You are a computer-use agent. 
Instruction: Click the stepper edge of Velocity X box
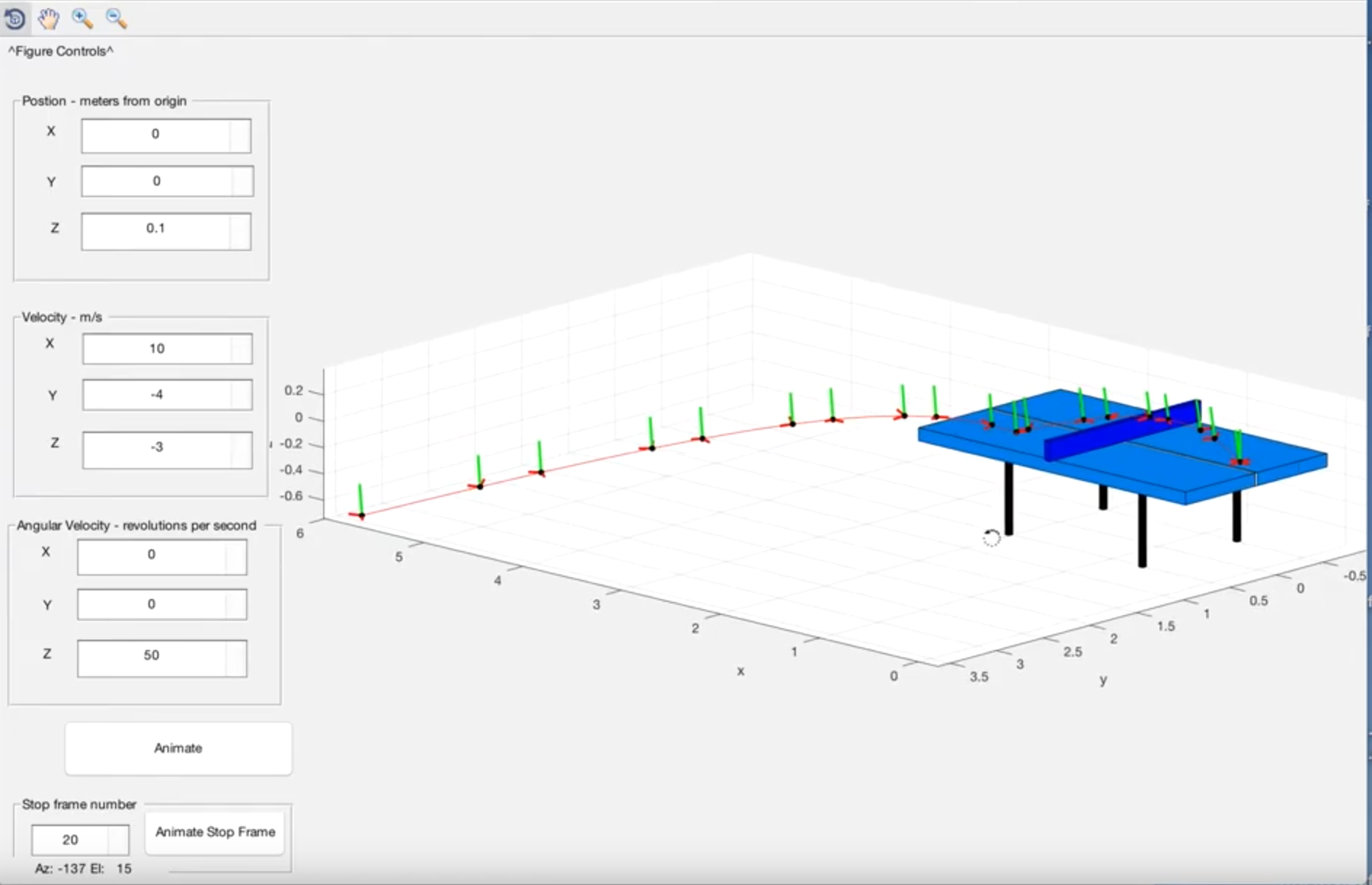[x=240, y=348]
